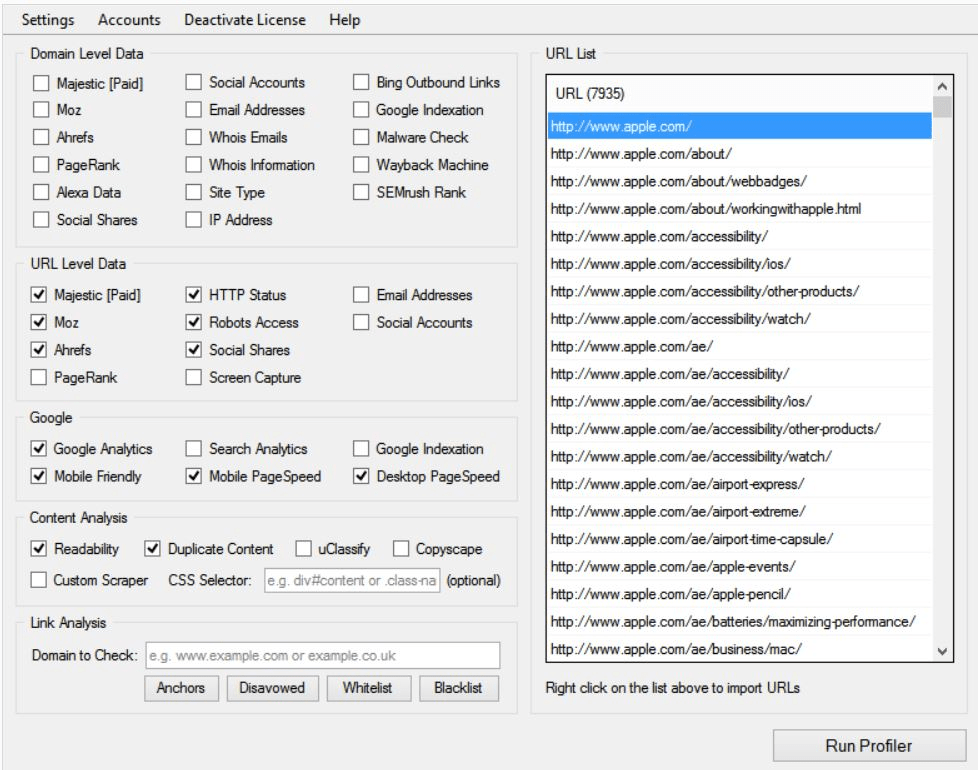Screen dimensions: 978x770
Task: Enable Domain Level Majestic [Paid] checkbox
Action: pos(41,83)
